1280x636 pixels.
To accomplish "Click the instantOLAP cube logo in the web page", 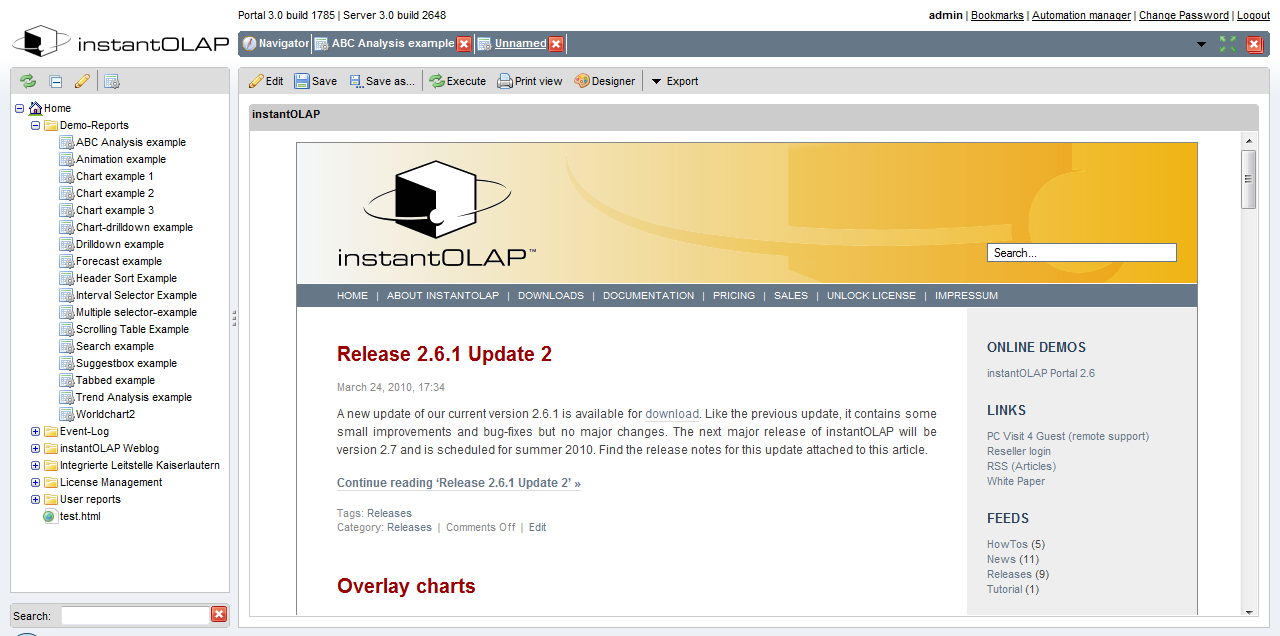I will 438,212.
